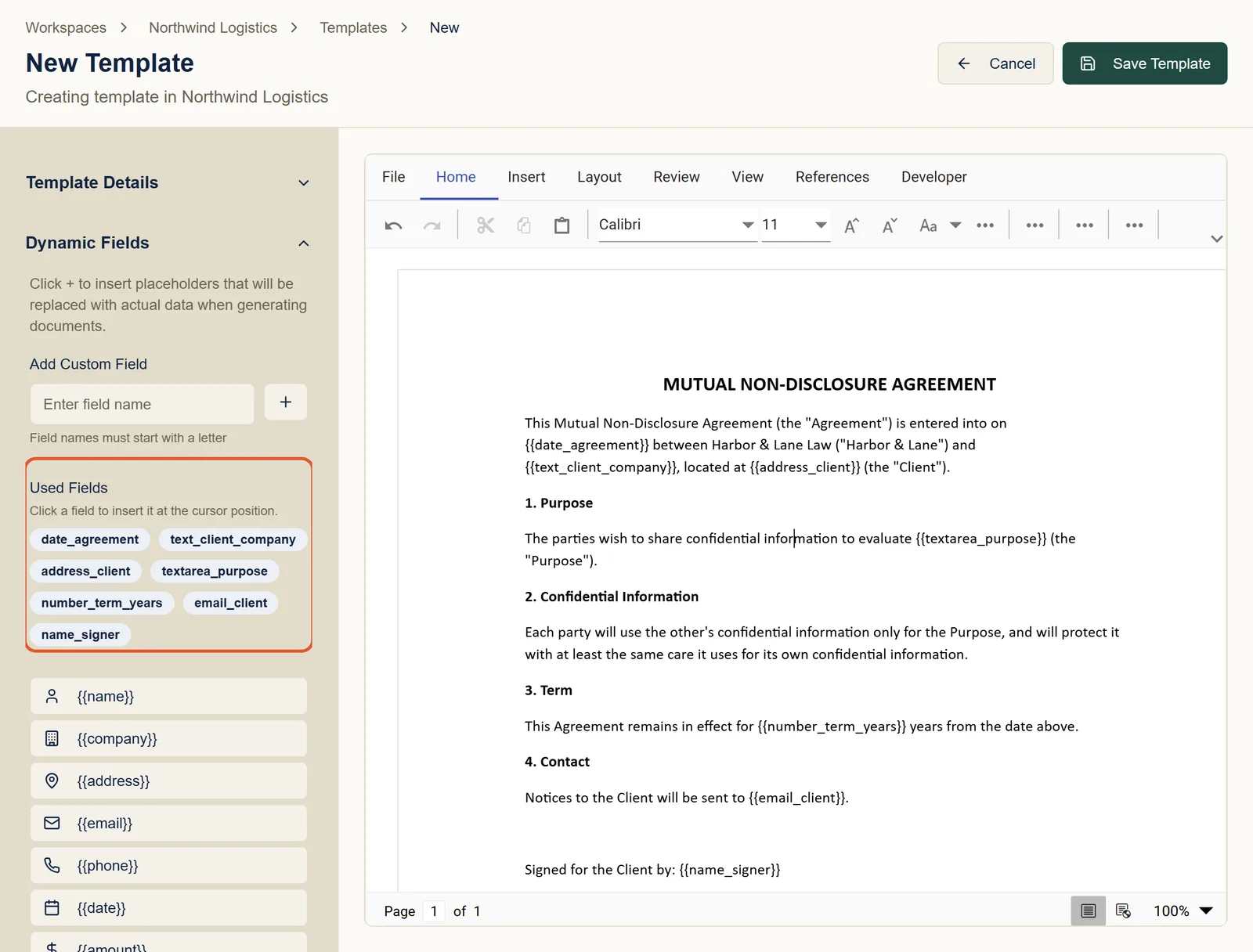This screenshot has width=1253, height=952.
Task: Grow font size button
Action: 852,225
